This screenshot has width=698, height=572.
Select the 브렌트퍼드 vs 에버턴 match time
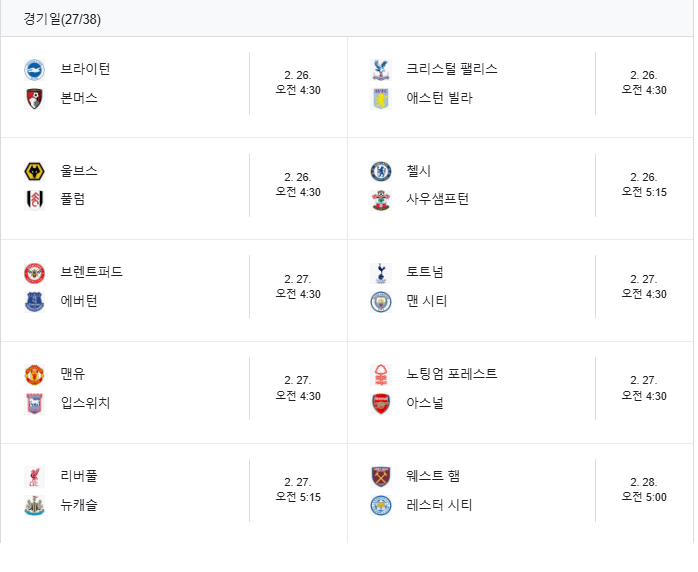(298, 286)
